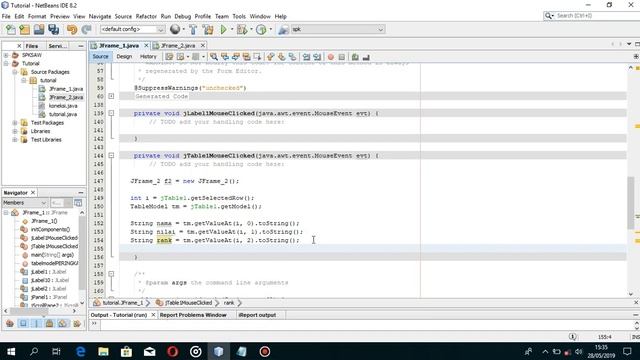The height and width of the screenshot is (360, 640).
Task: Click the Shift Line Right icon
Action: coord(317,57)
